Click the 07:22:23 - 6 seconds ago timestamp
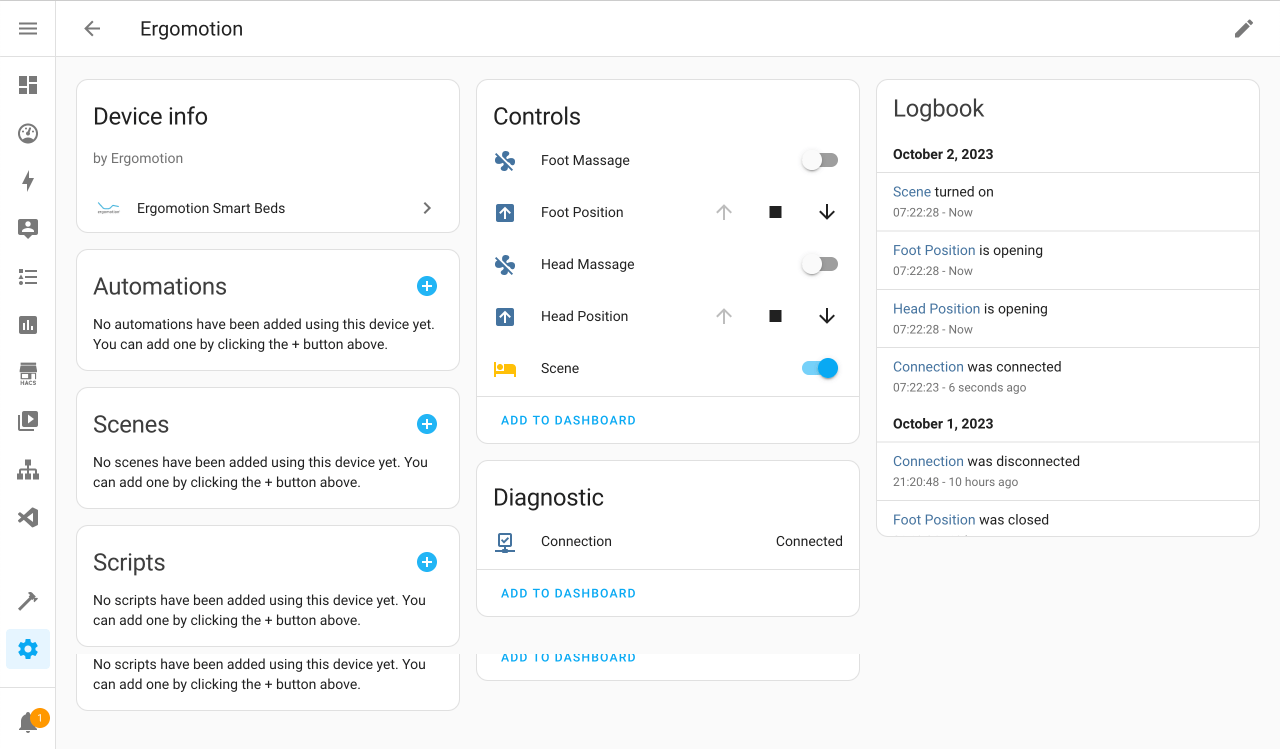Screen dimensions: 1280x749 click(x=960, y=387)
